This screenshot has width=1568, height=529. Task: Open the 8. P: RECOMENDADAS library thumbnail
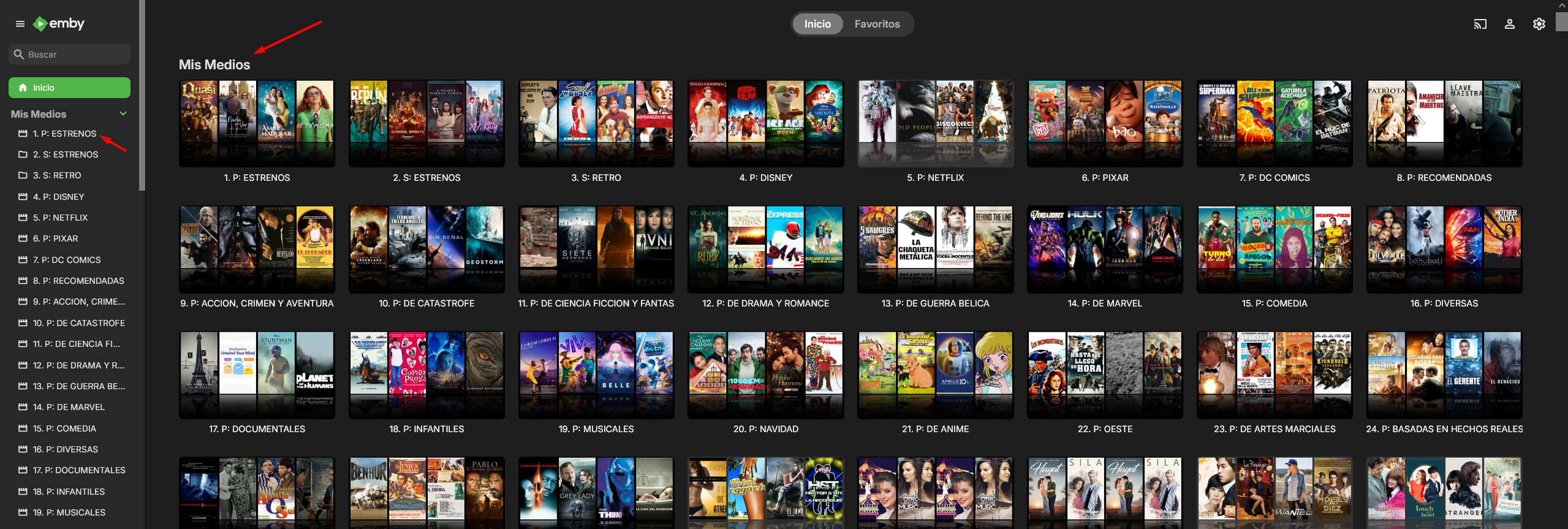point(1444,123)
